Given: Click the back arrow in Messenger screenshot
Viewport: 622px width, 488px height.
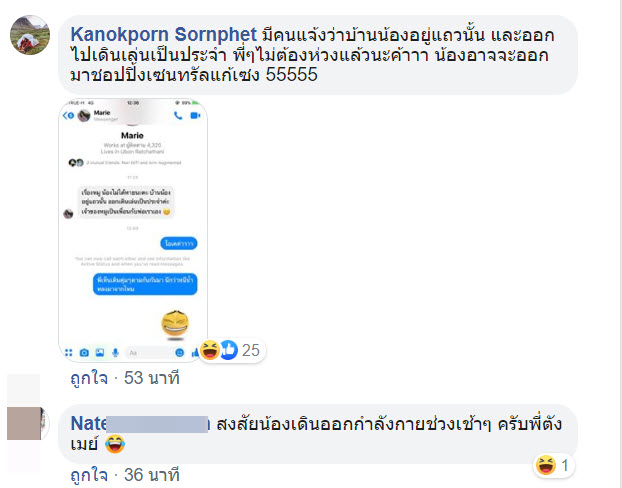Looking at the screenshot, I should point(68,115).
